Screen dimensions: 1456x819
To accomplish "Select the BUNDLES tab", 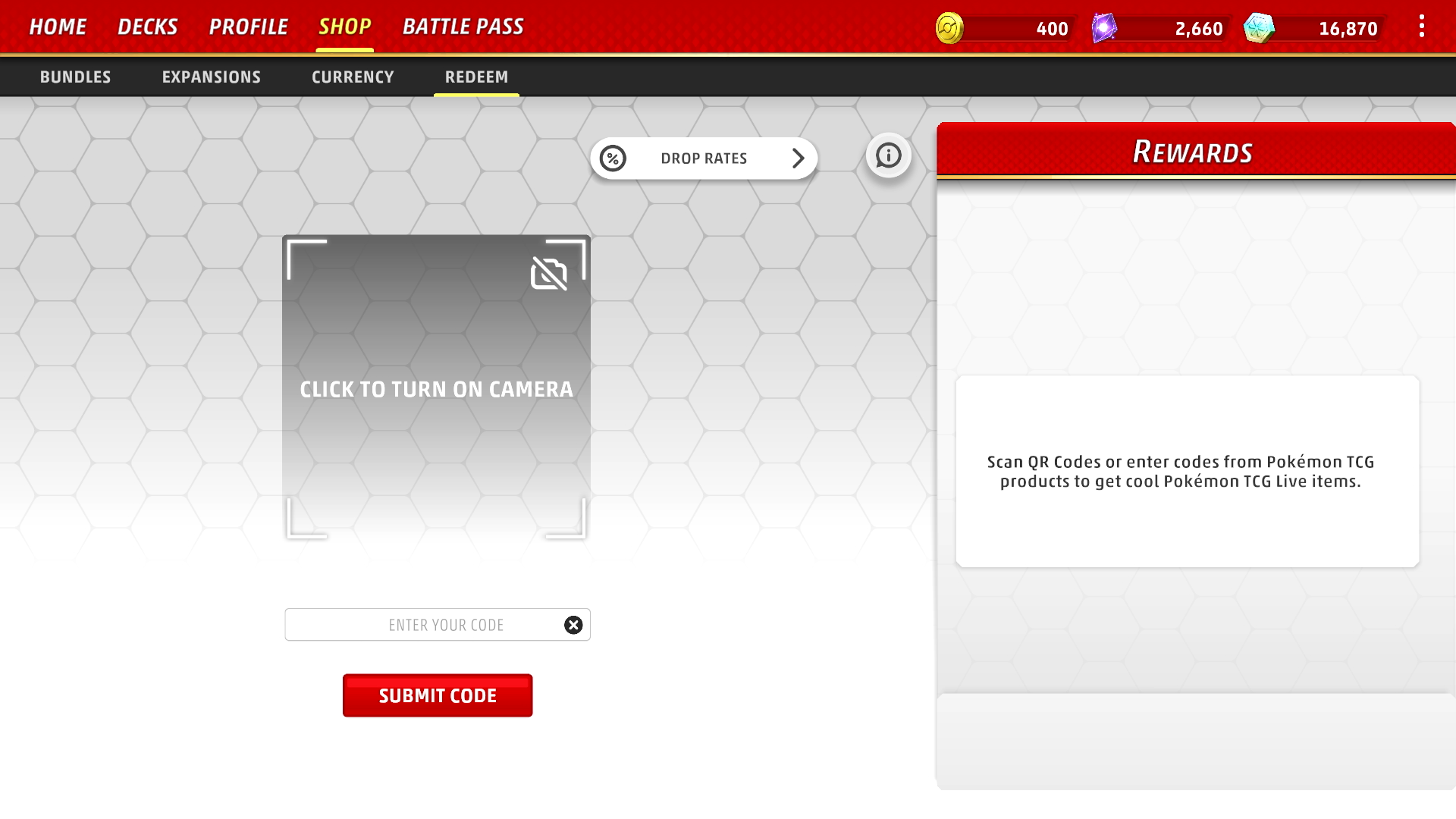I will click(75, 76).
